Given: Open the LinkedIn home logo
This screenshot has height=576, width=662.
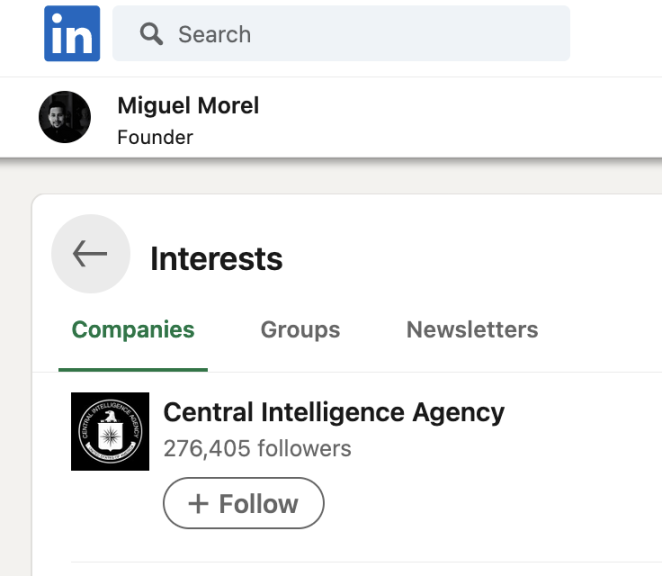Looking at the screenshot, I should tap(72, 33).
